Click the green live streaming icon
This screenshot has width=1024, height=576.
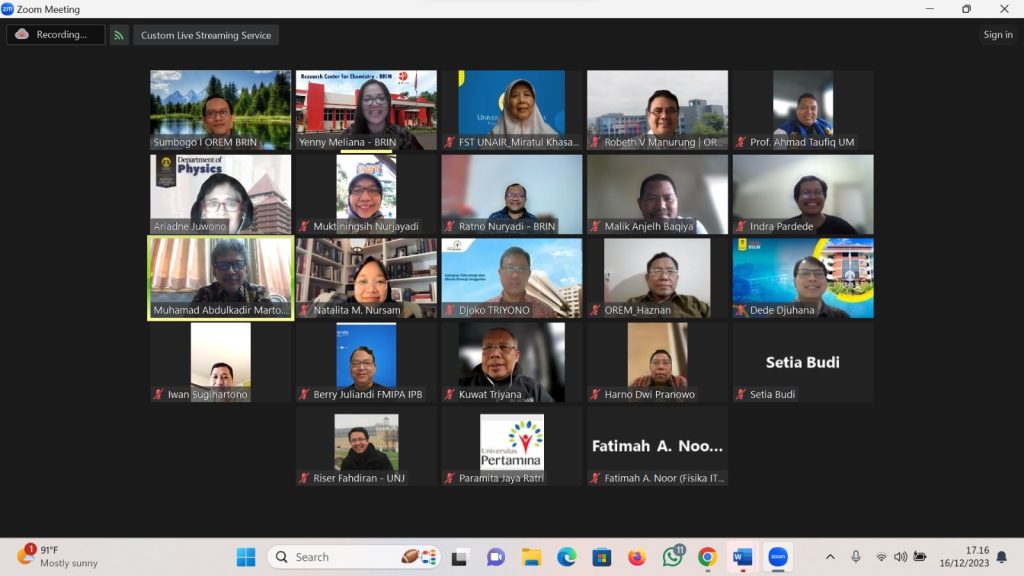pos(119,35)
